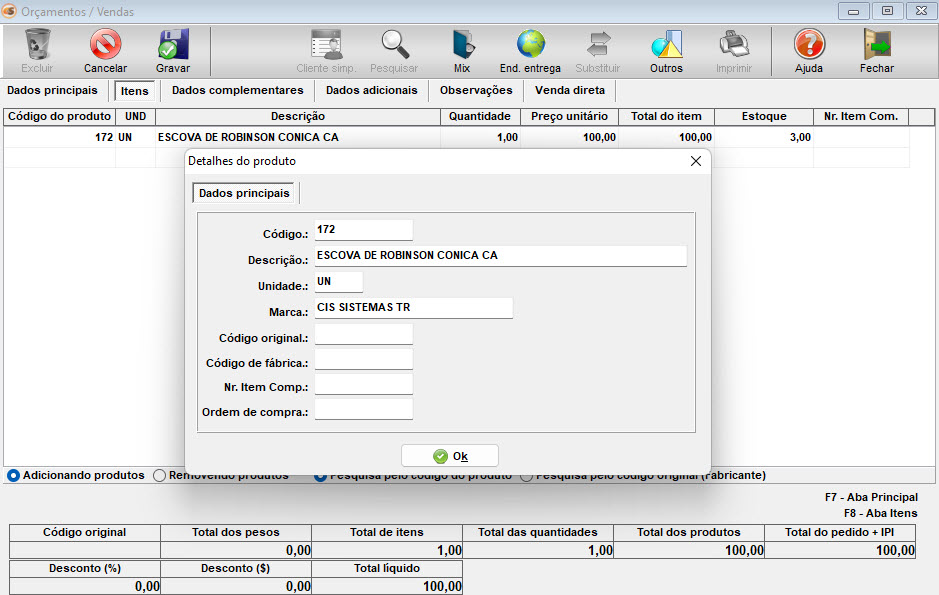Open the Observações tab
This screenshot has height=595, width=939.
476,90
